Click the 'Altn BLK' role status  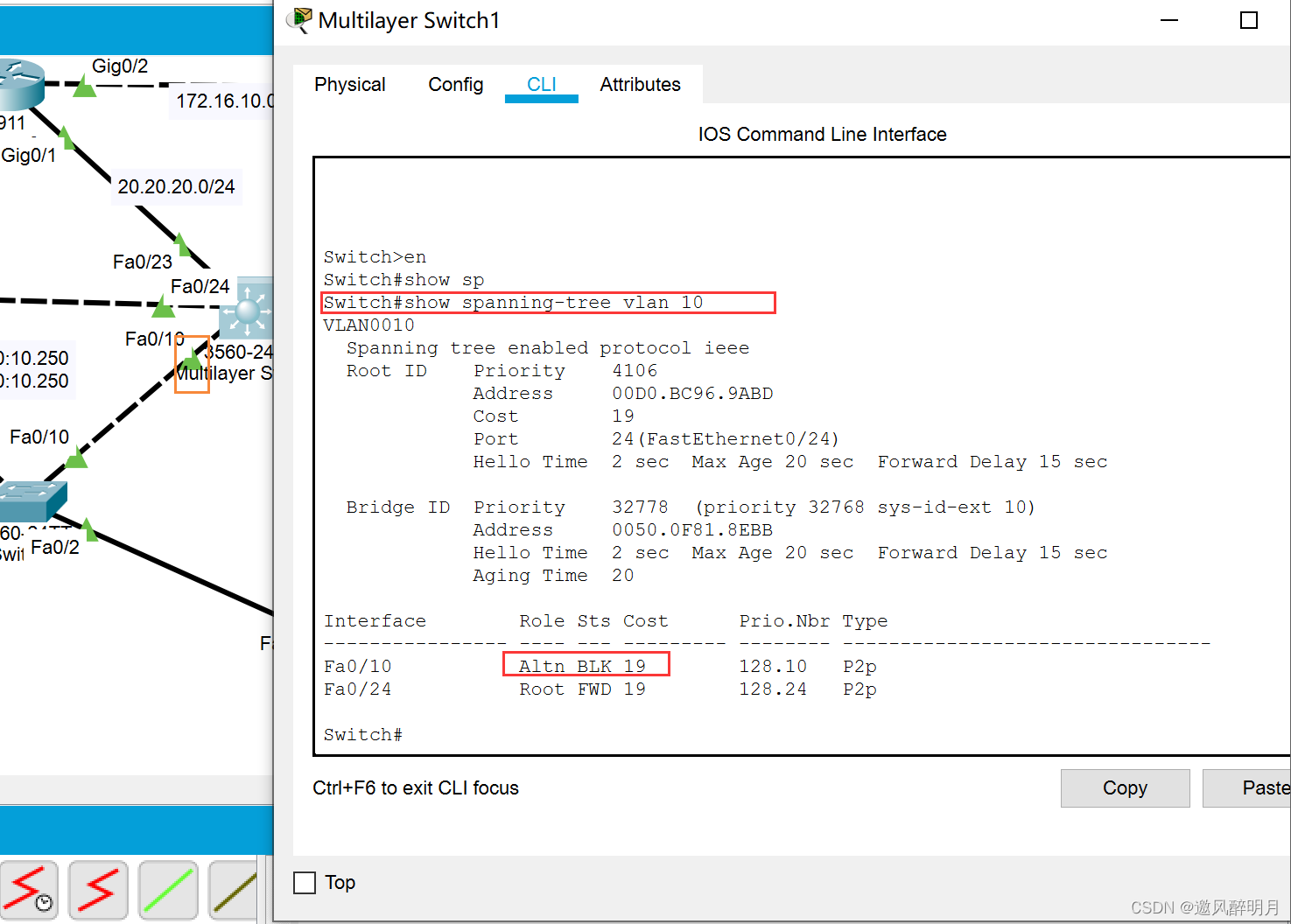pos(565,667)
